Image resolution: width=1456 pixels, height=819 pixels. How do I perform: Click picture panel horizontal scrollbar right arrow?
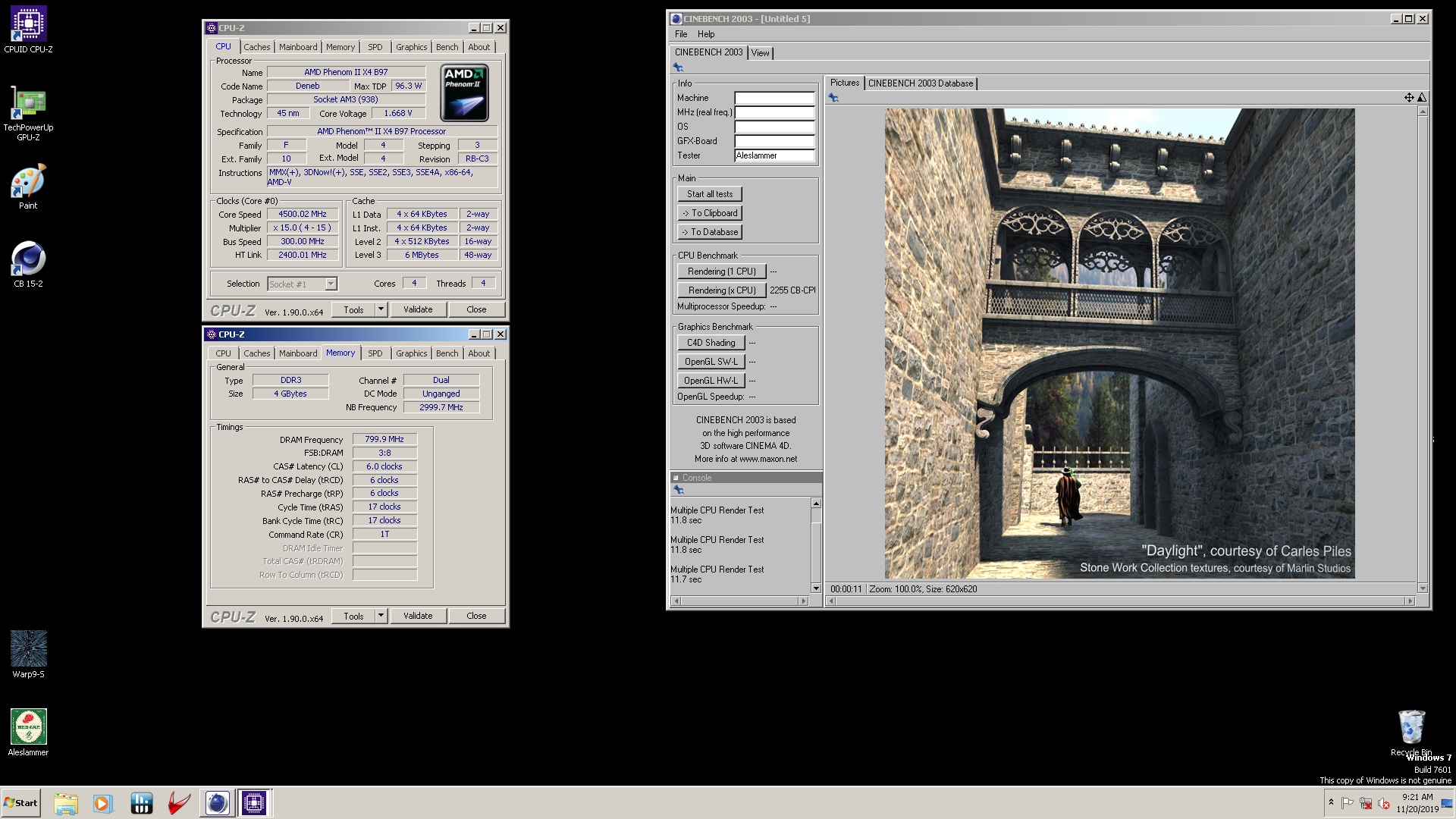click(1410, 601)
